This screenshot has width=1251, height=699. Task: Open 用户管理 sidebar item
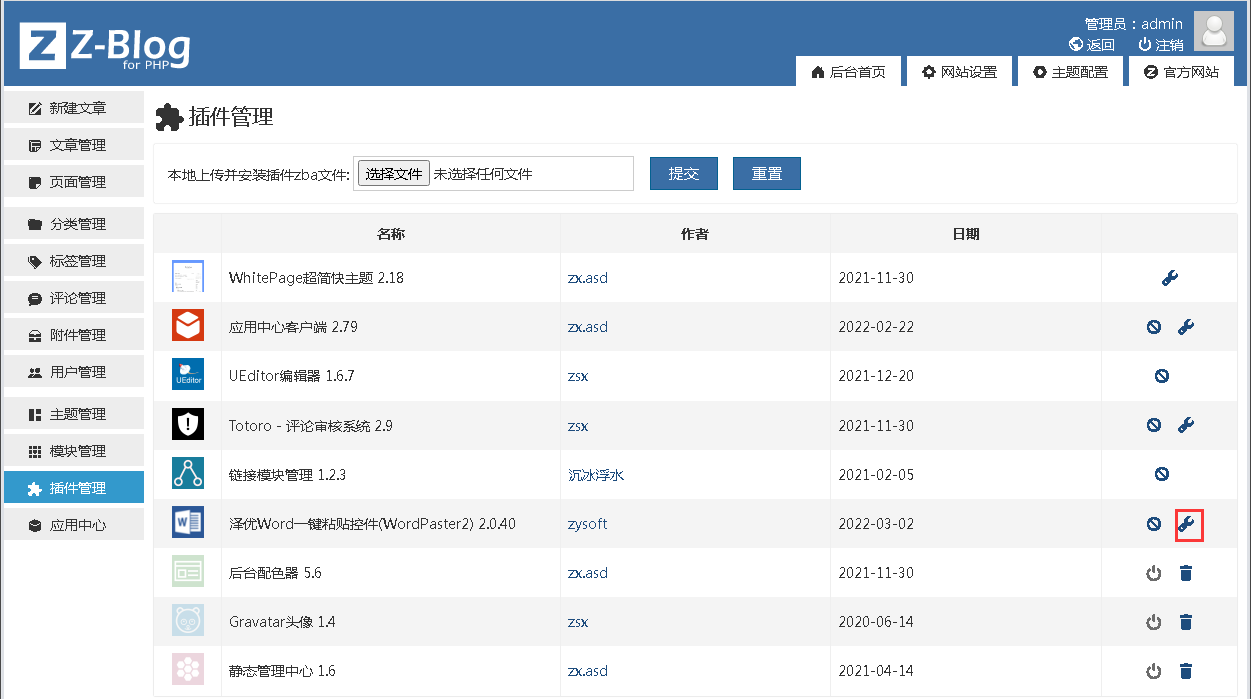(74, 372)
